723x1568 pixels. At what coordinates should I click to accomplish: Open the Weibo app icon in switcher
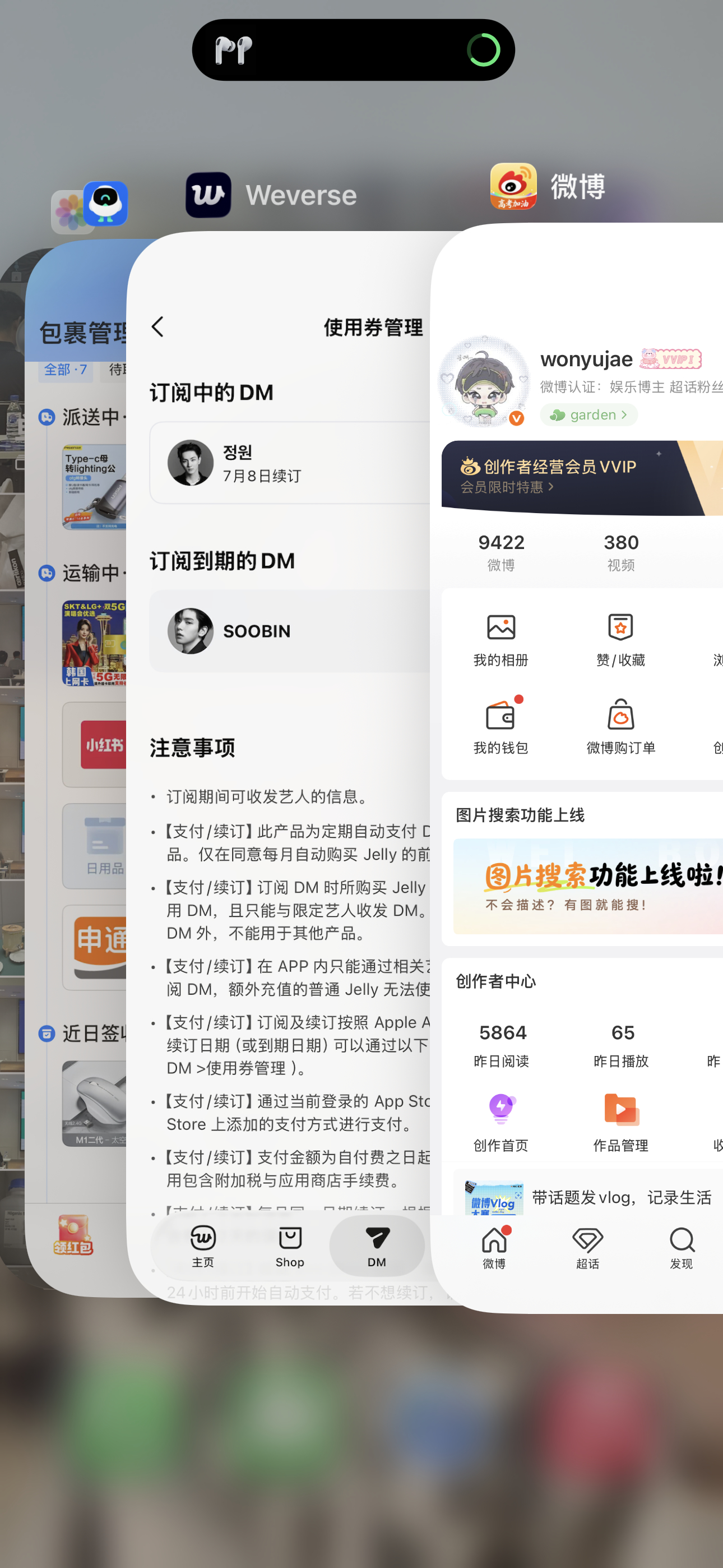click(x=513, y=186)
